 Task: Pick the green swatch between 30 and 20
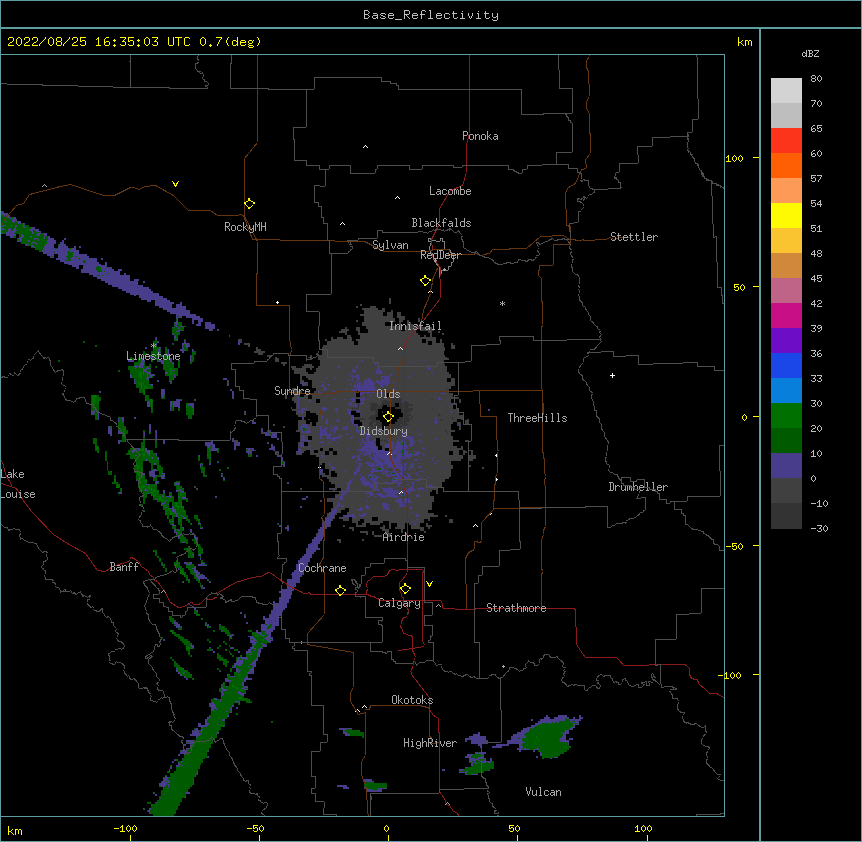click(786, 416)
